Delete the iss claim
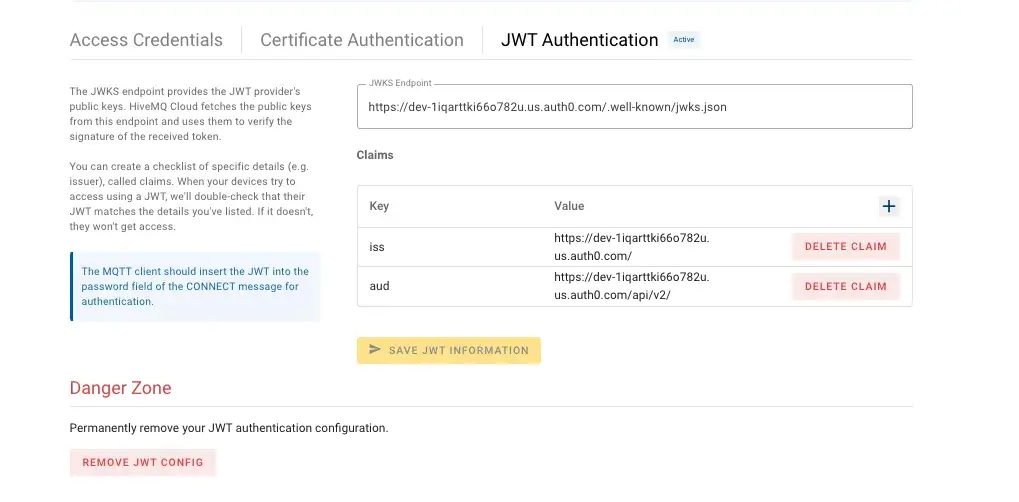Image resolution: width=1019 pixels, height=502 pixels. pyautogui.click(x=845, y=247)
